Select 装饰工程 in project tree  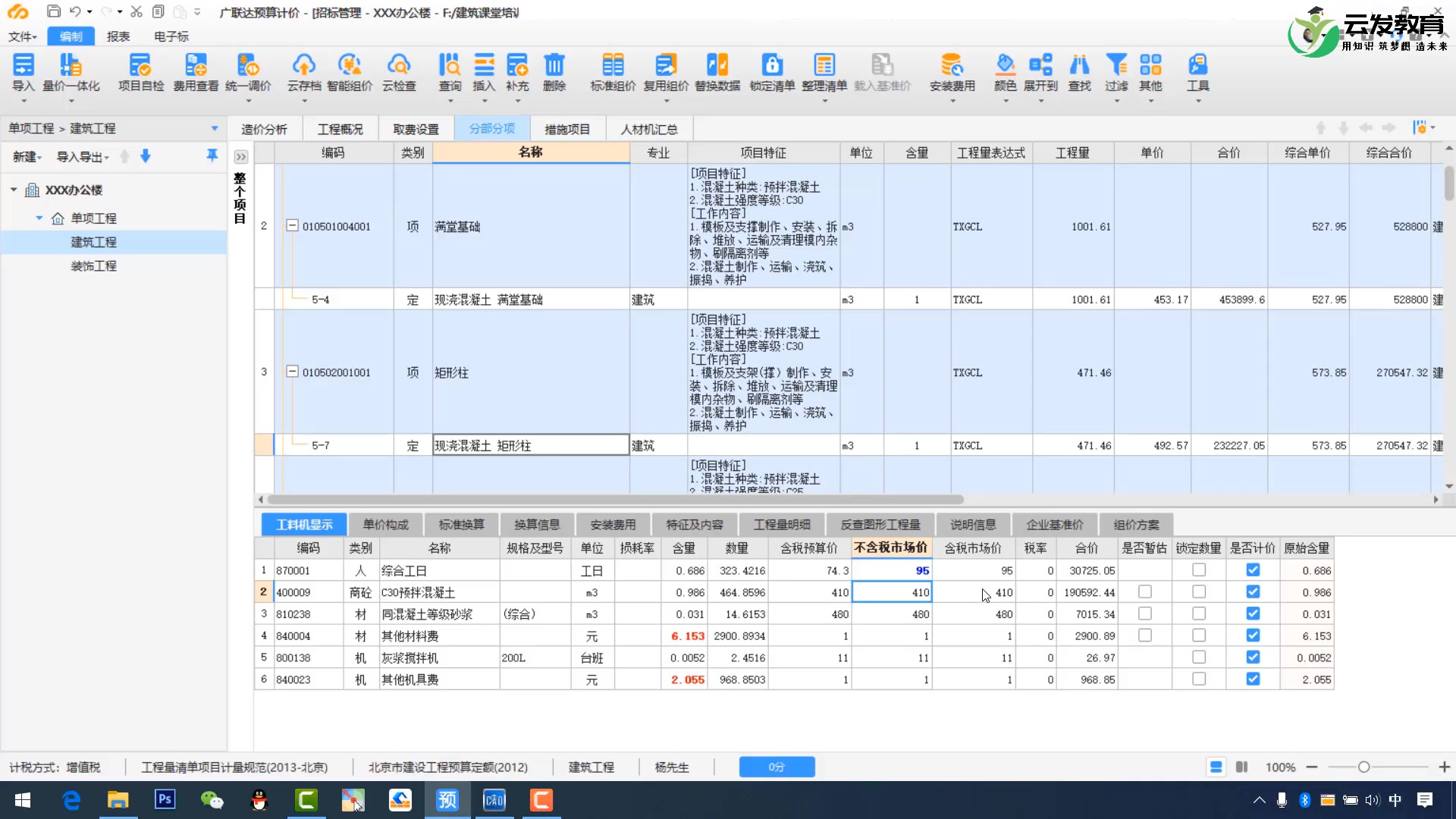(x=93, y=266)
